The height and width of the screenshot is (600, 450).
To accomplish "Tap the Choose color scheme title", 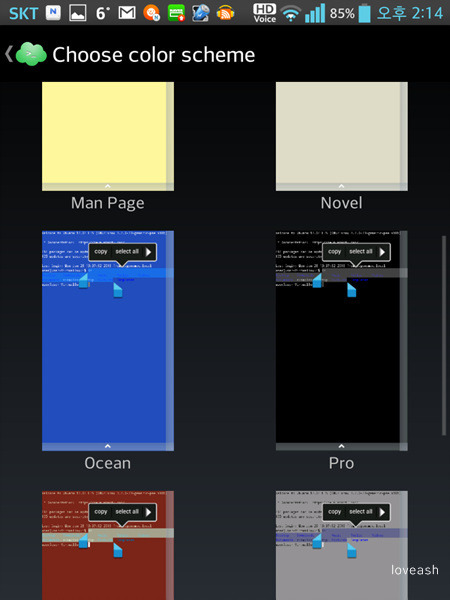I will (153, 55).
